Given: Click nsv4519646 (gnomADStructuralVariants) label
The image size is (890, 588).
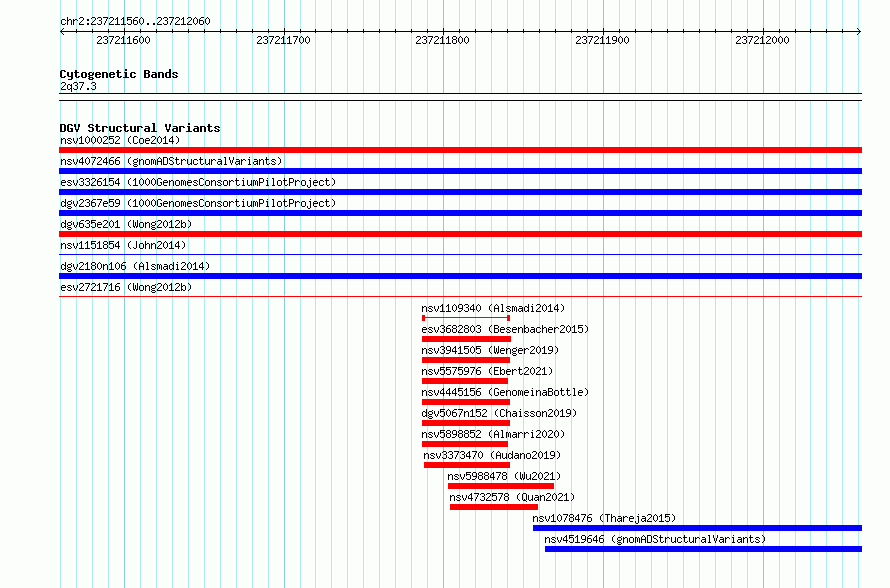Looking at the screenshot, I should tap(655, 539).
